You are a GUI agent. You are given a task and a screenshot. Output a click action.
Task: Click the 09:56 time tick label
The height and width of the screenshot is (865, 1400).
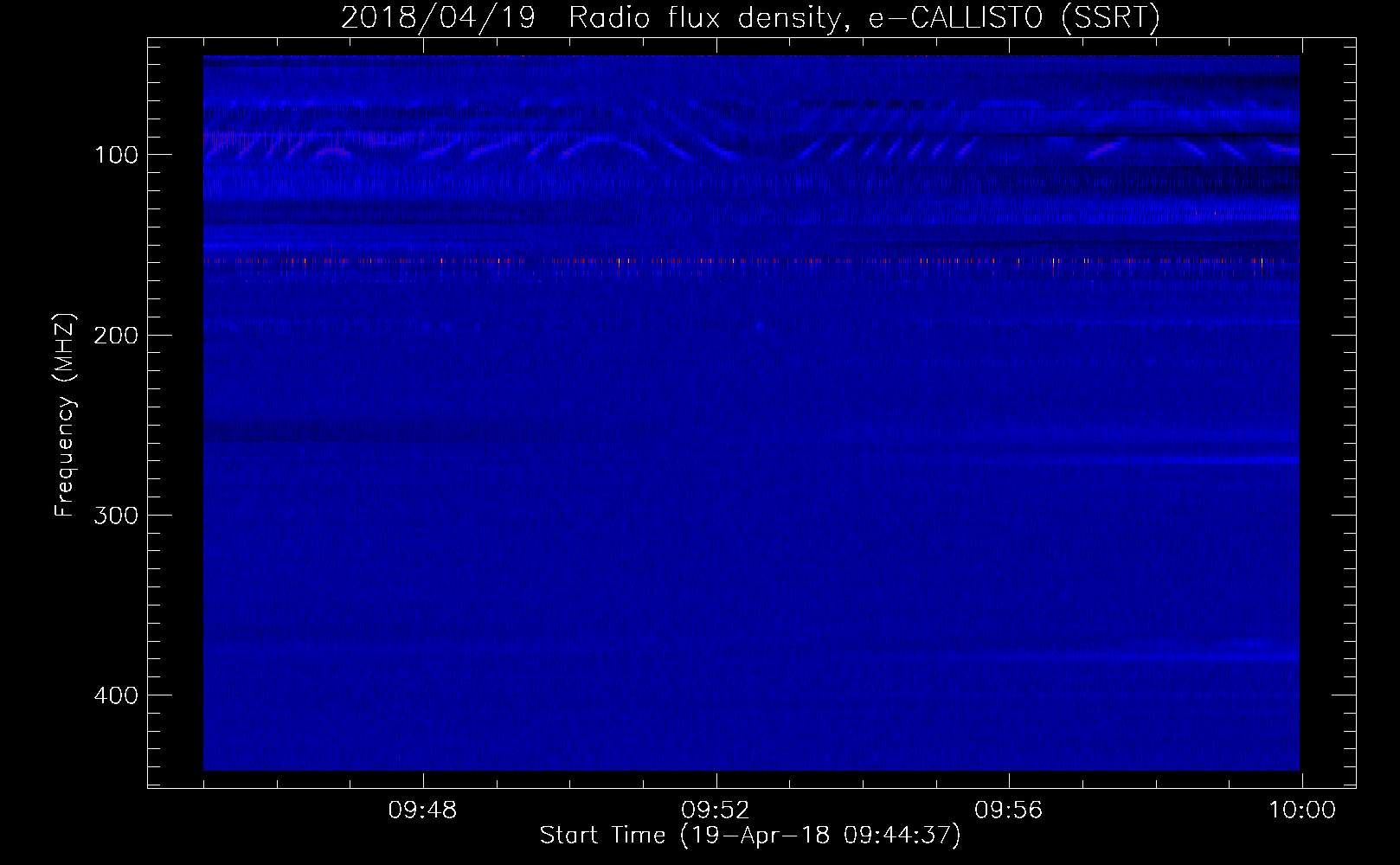click(1009, 811)
